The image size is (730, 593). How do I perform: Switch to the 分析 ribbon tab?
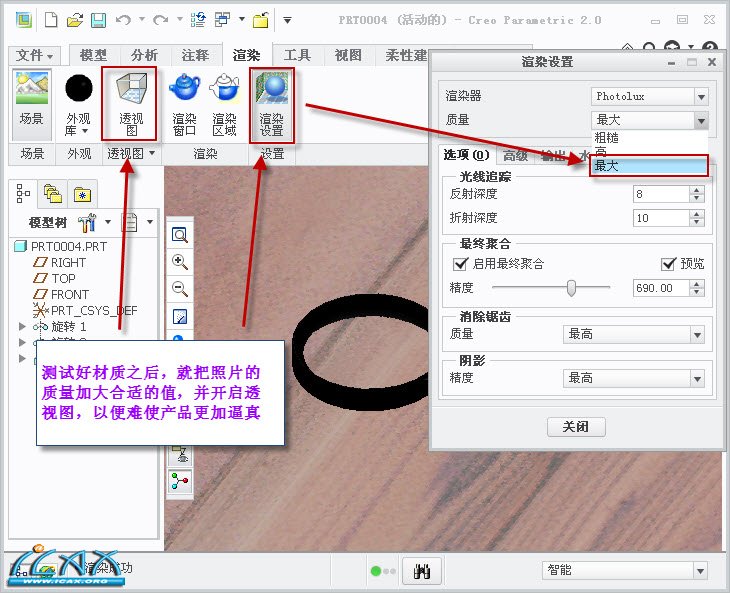coord(144,55)
